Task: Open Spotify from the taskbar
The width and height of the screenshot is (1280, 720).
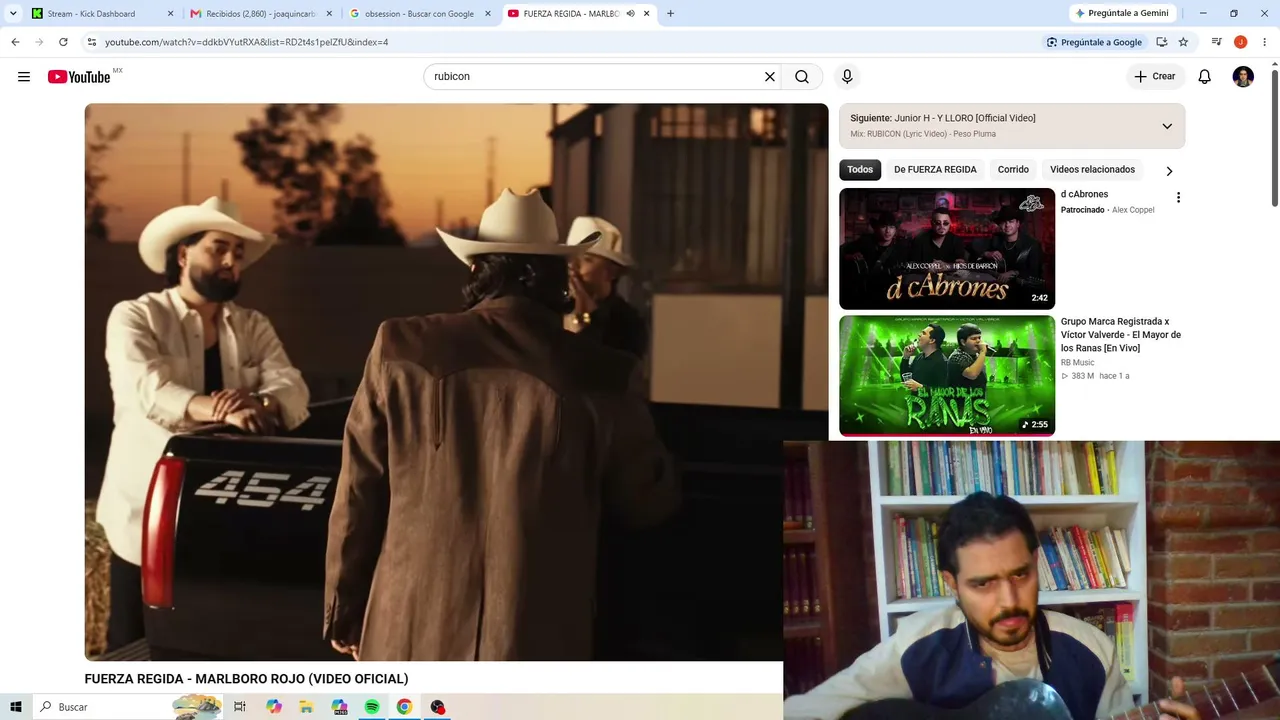Action: point(372,707)
